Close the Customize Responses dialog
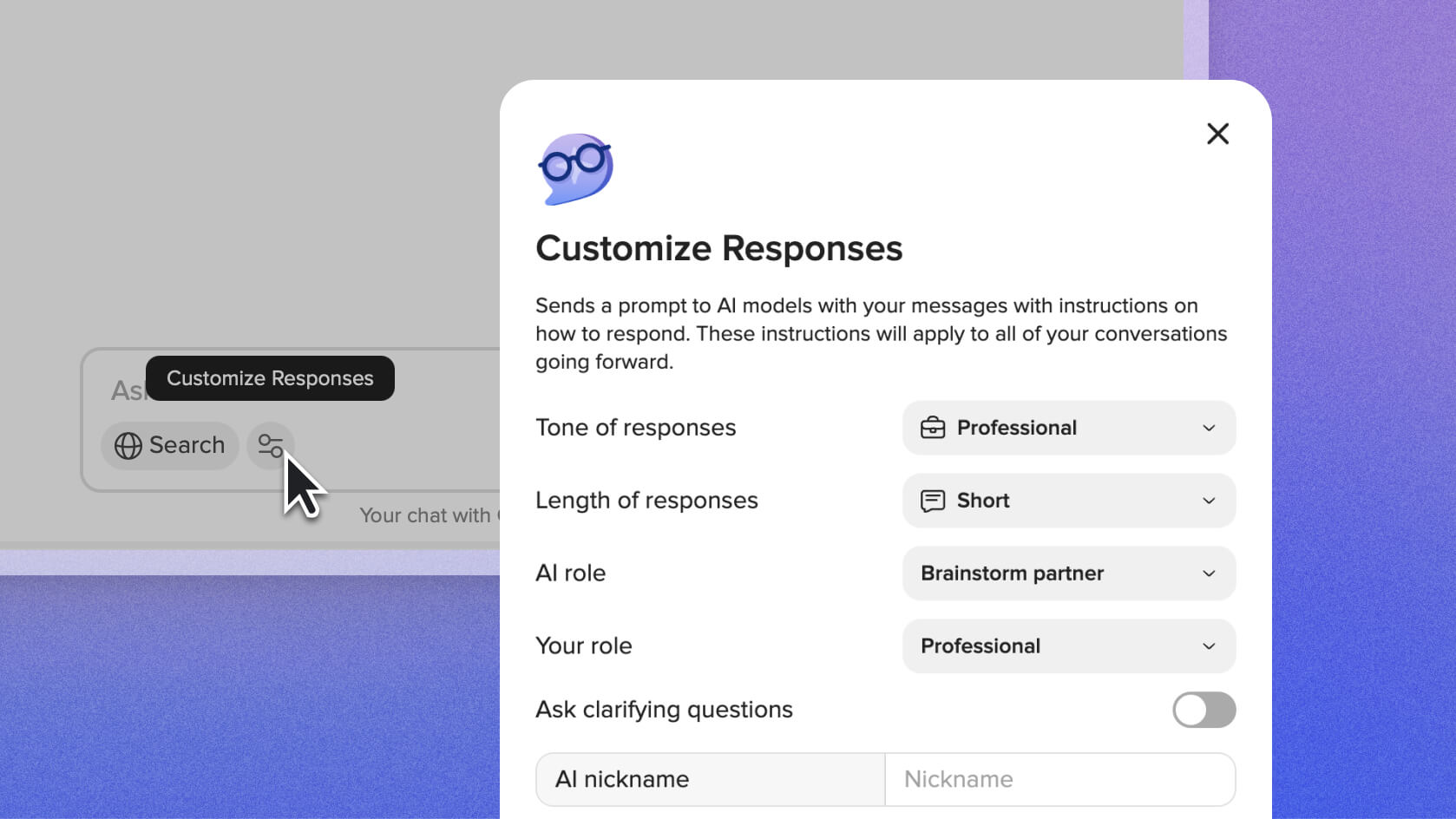Screen dimensions: 1456x819 coord(1217,134)
